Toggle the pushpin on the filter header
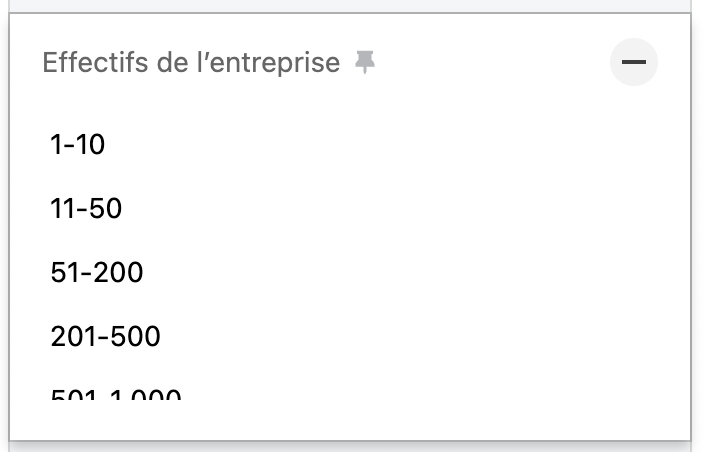Screen dimensions: 704x452 pyautogui.click(x=365, y=62)
